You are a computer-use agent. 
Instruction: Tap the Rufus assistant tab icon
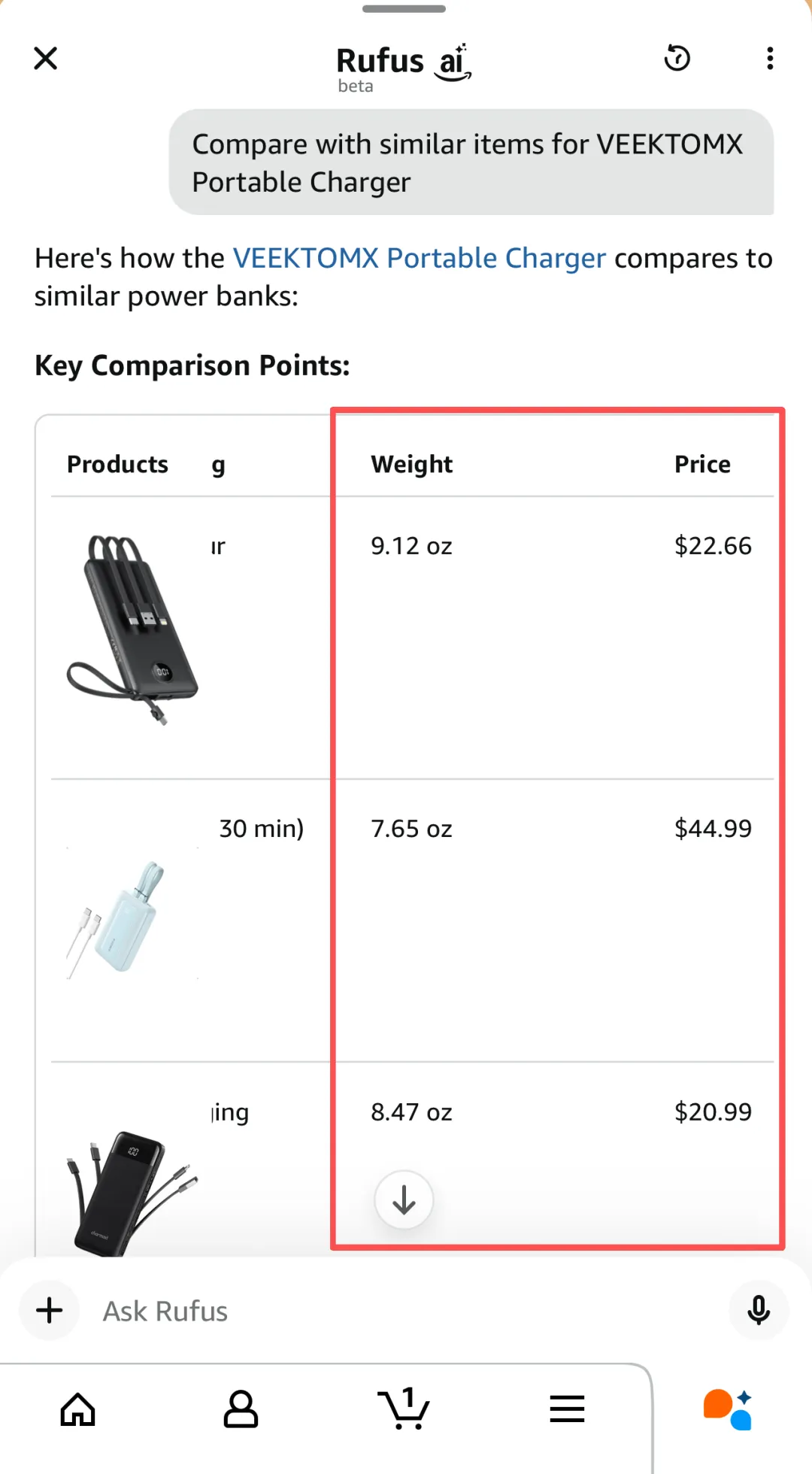click(x=727, y=1409)
